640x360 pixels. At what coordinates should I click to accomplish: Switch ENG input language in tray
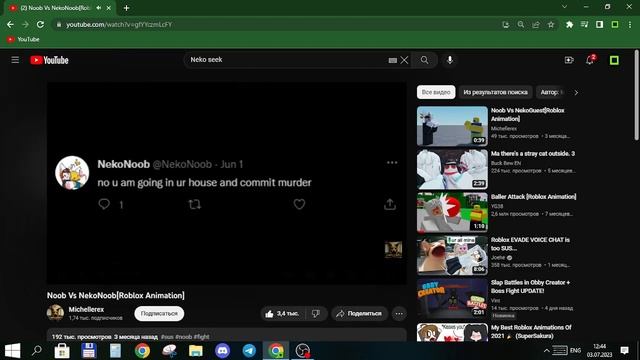(x=575, y=351)
